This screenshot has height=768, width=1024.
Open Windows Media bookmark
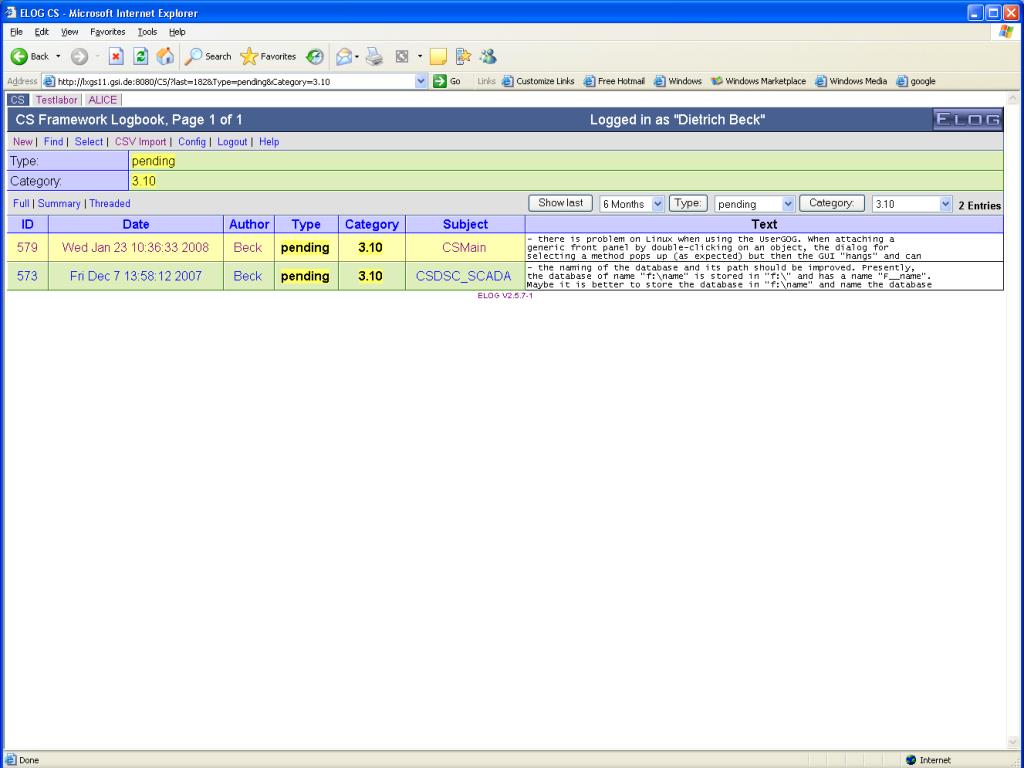851,81
